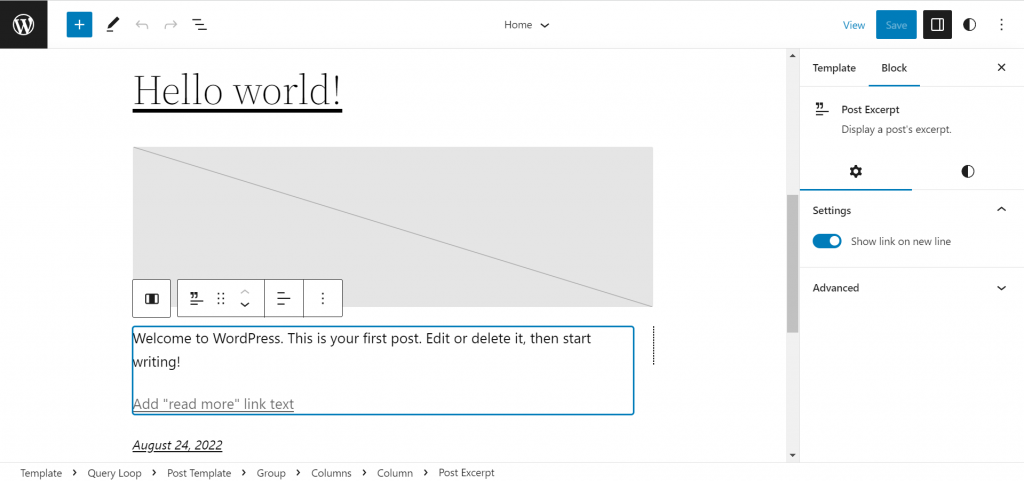This screenshot has width=1024, height=481.
Task: Click the Redo arrow
Action: pos(170,25)
